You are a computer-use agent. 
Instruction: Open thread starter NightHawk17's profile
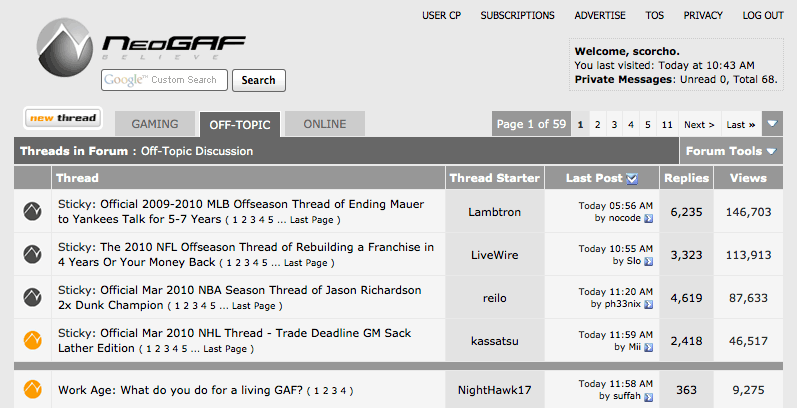495,390
